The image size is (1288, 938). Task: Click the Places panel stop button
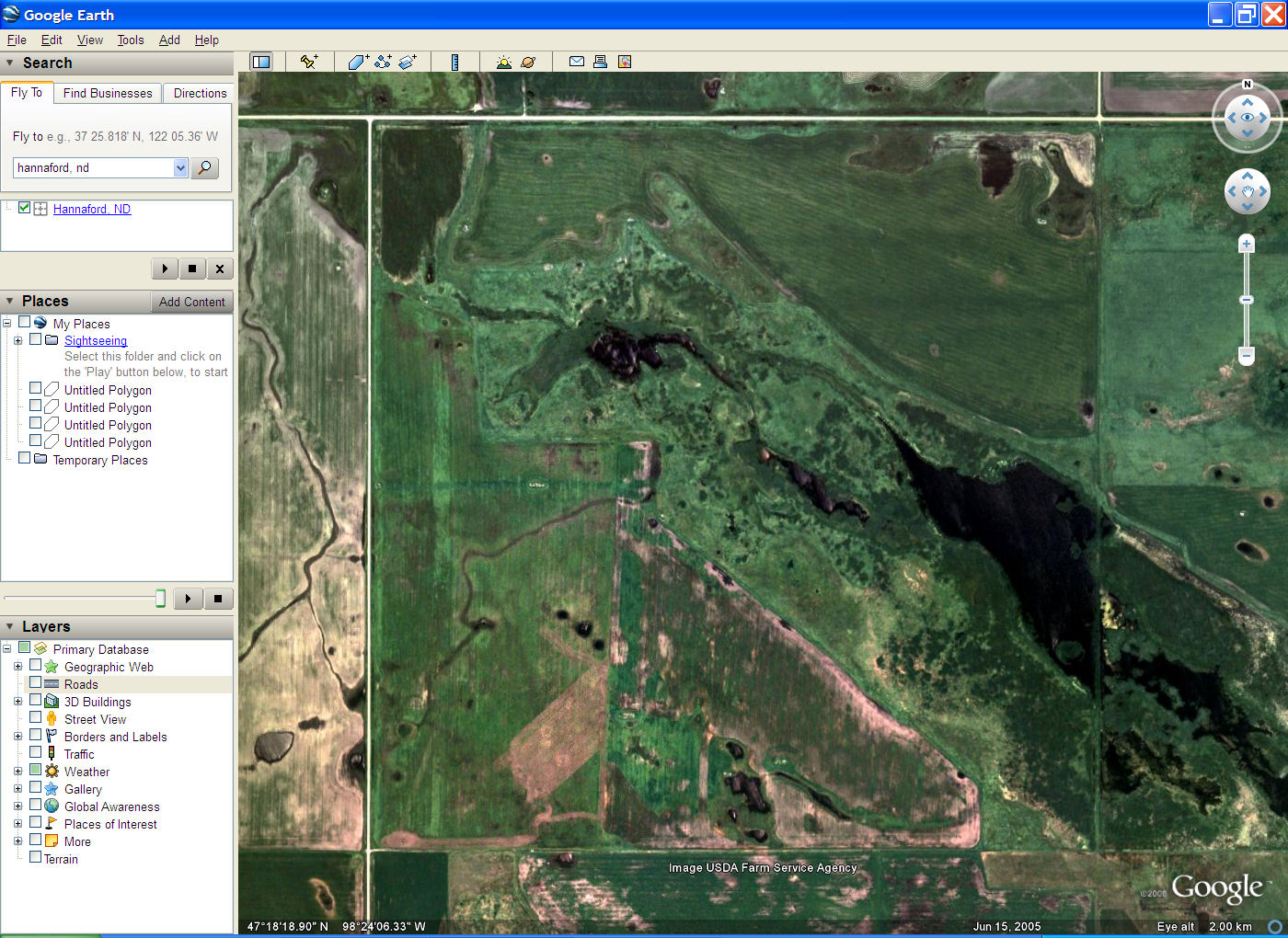[x=217, y=599]
